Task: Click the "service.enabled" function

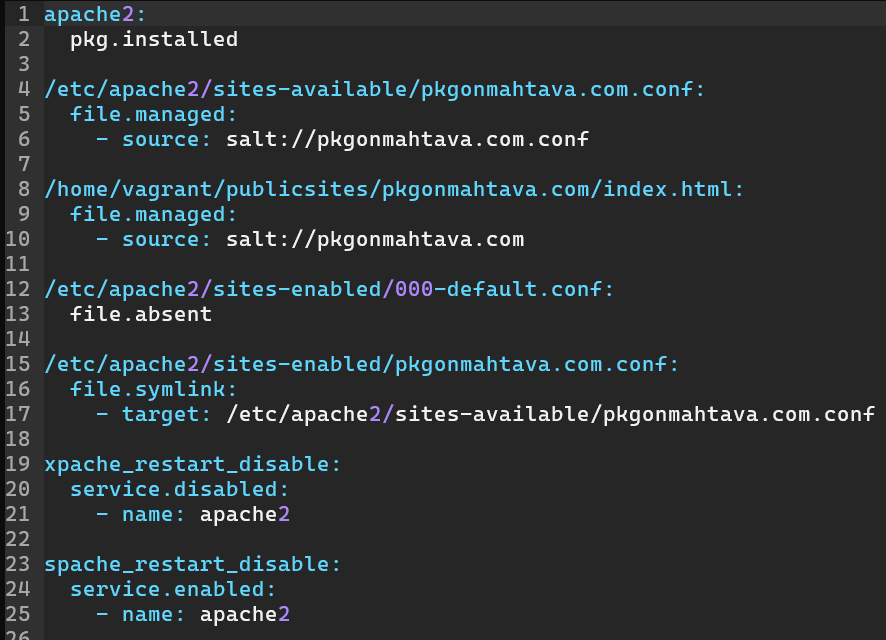Action: (x=170, y=590)
